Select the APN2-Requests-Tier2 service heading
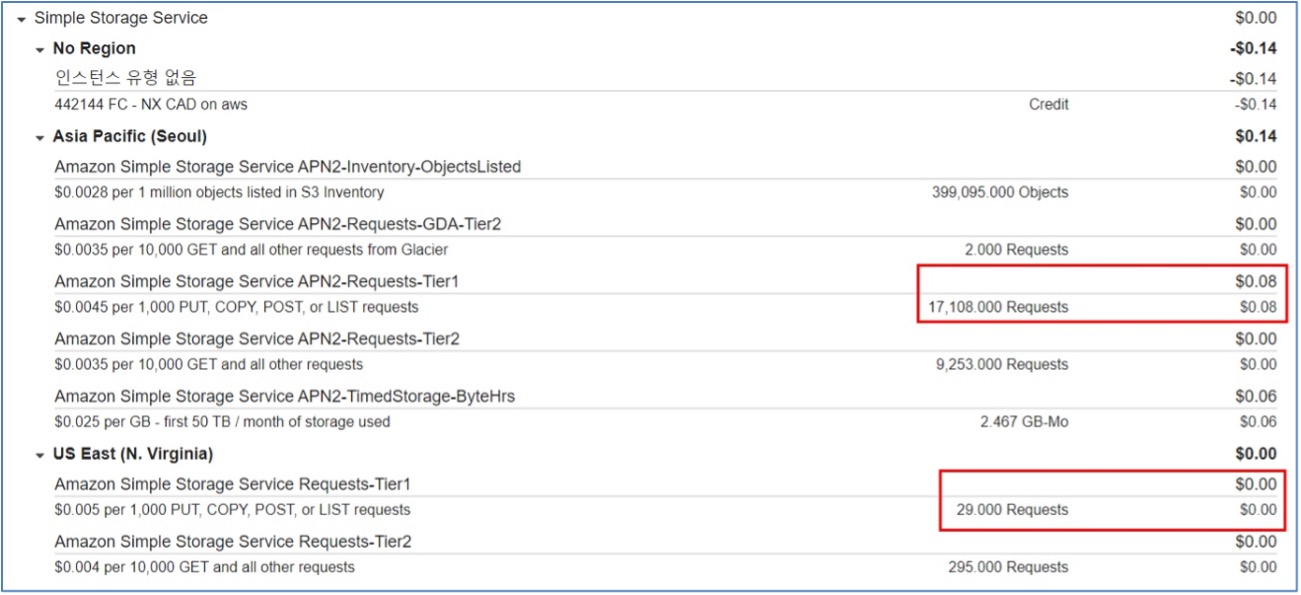 click(x=257, y=340)
